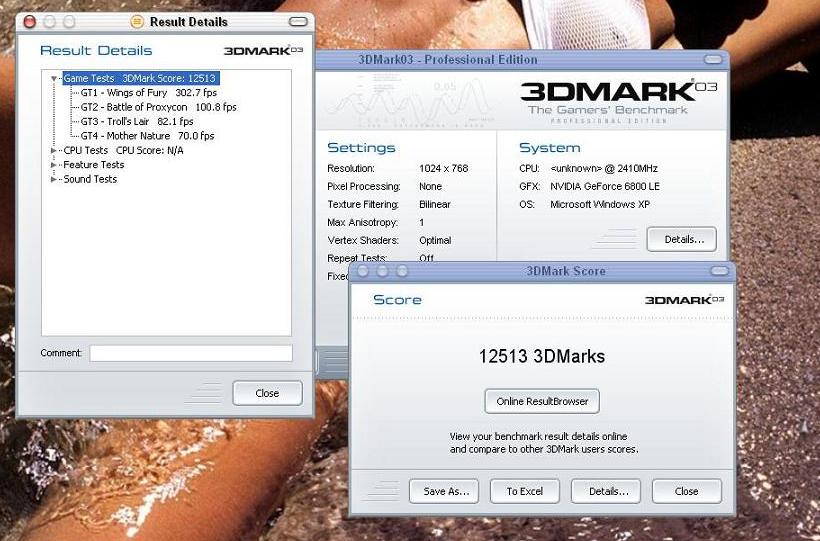The image size is (820, 541).
Task: Click the 12513 3DMarks score text
Action: (x=542, y=356)
